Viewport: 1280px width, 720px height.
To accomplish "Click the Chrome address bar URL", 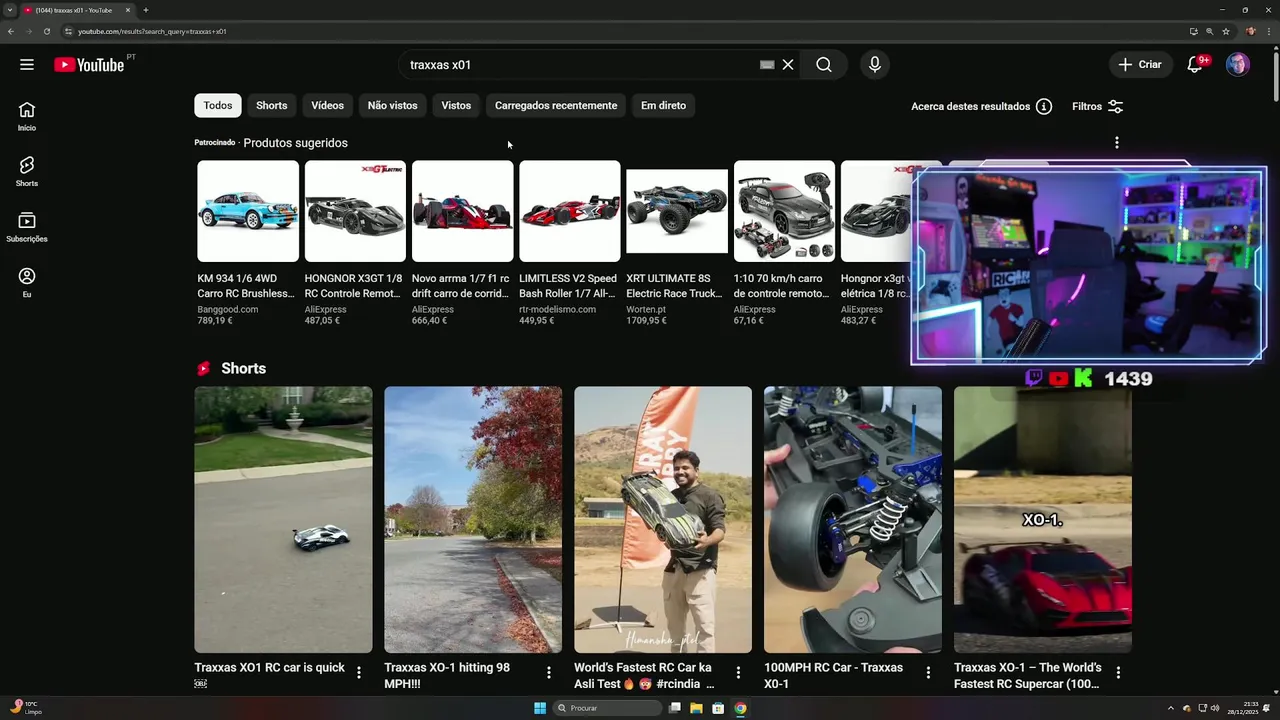I will click(x=152, y=31).
